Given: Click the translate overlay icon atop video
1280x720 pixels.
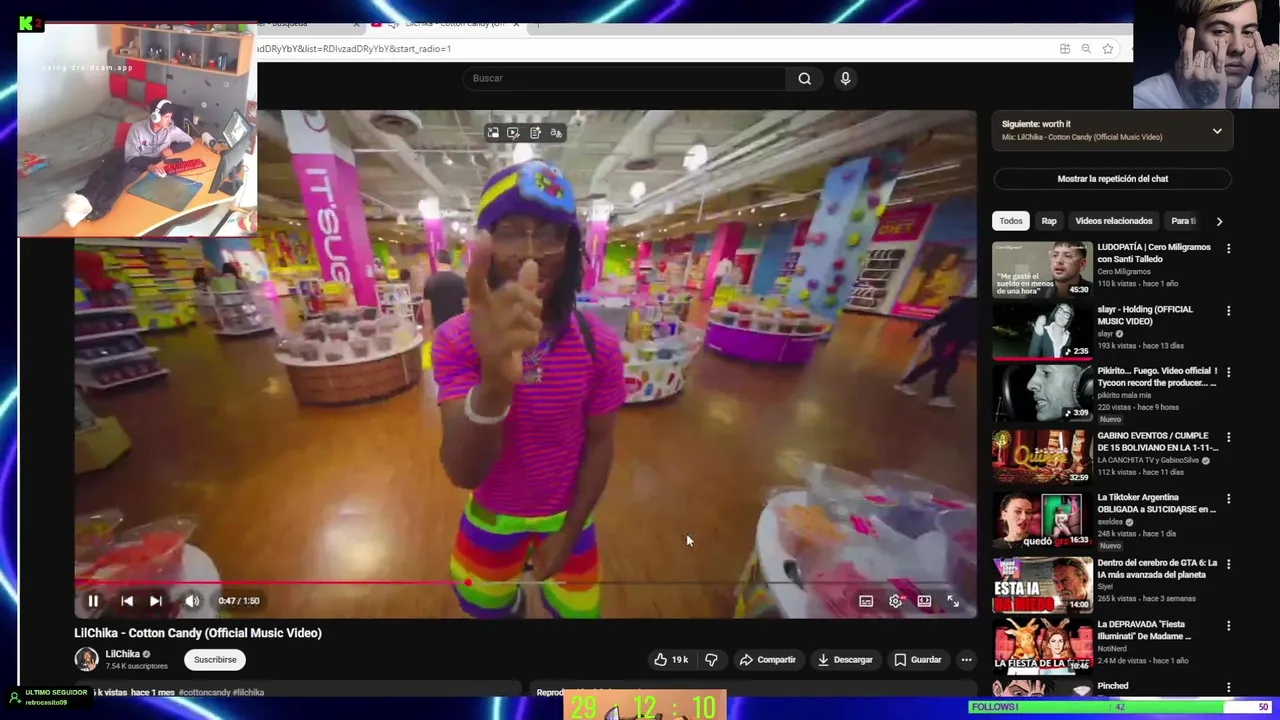Looking at the screenshot, I should [556, 133].
